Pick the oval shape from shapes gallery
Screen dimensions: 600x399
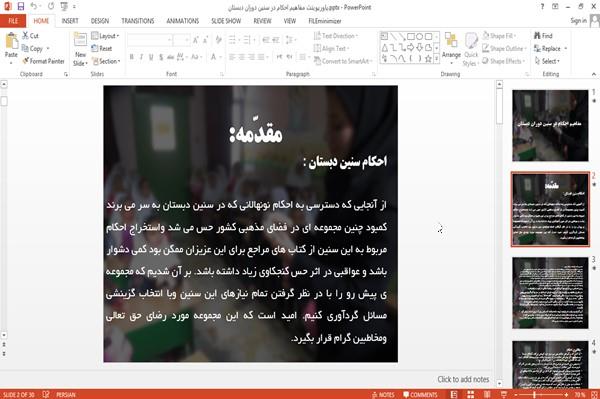tap(420, 37)
